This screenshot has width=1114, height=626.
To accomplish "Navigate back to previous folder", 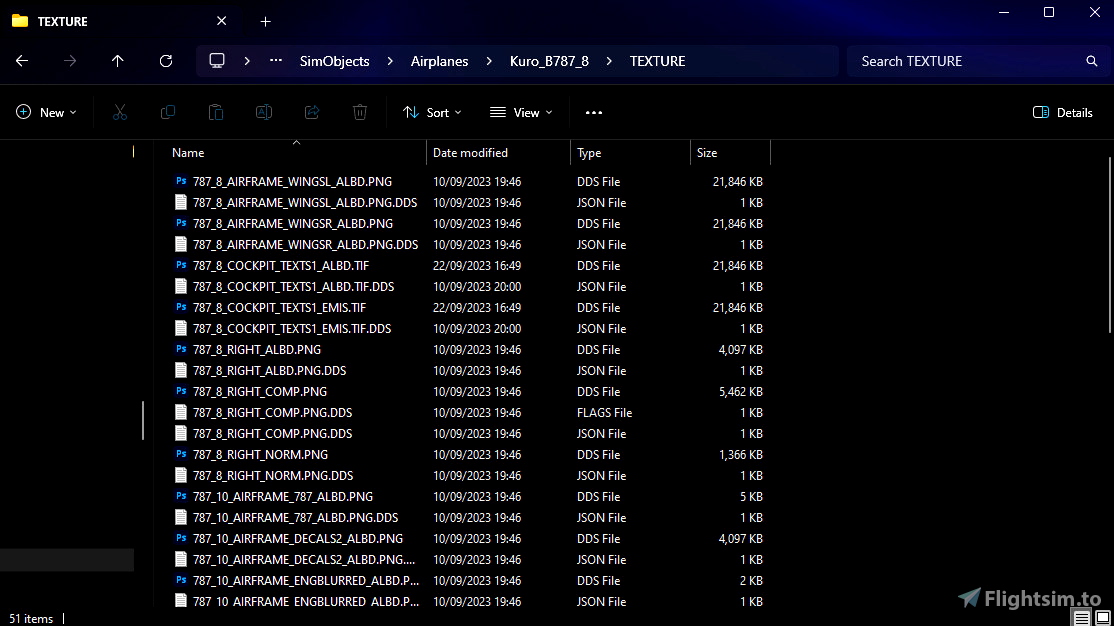I will (22, 61).
